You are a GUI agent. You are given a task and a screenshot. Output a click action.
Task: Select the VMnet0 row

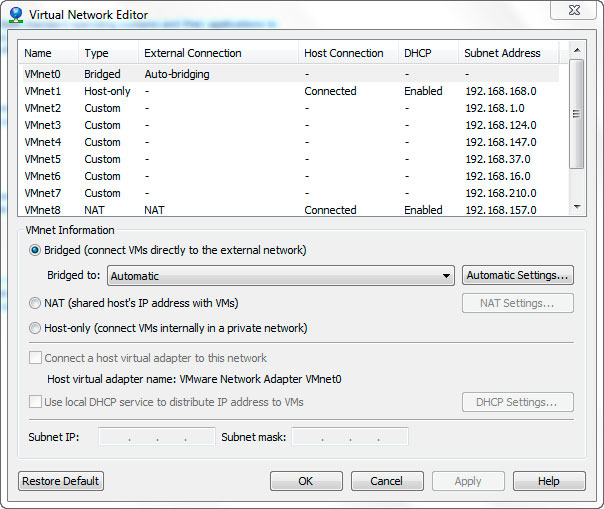point(291,74)
